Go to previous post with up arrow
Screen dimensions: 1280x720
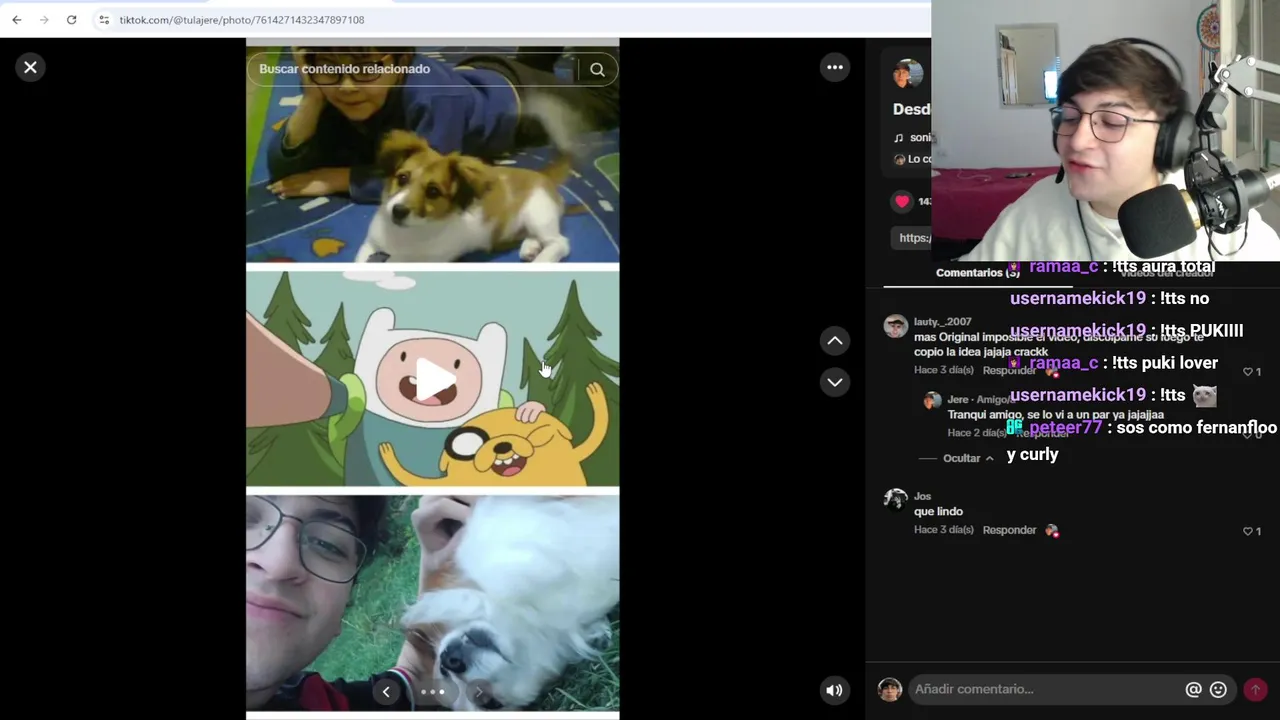pos(834,341)
